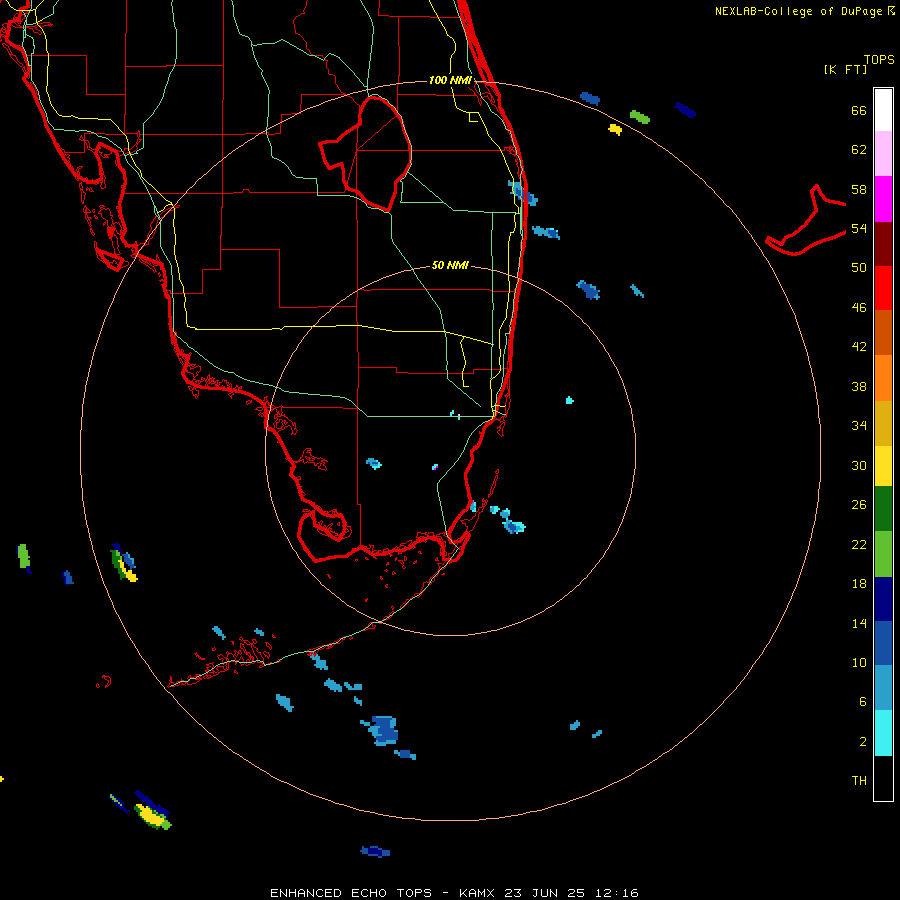Viewport: 900px width, 900px height.
Task: Click the white swatch at the legend top
Action: pyautogui.click(x=883, y=110)
